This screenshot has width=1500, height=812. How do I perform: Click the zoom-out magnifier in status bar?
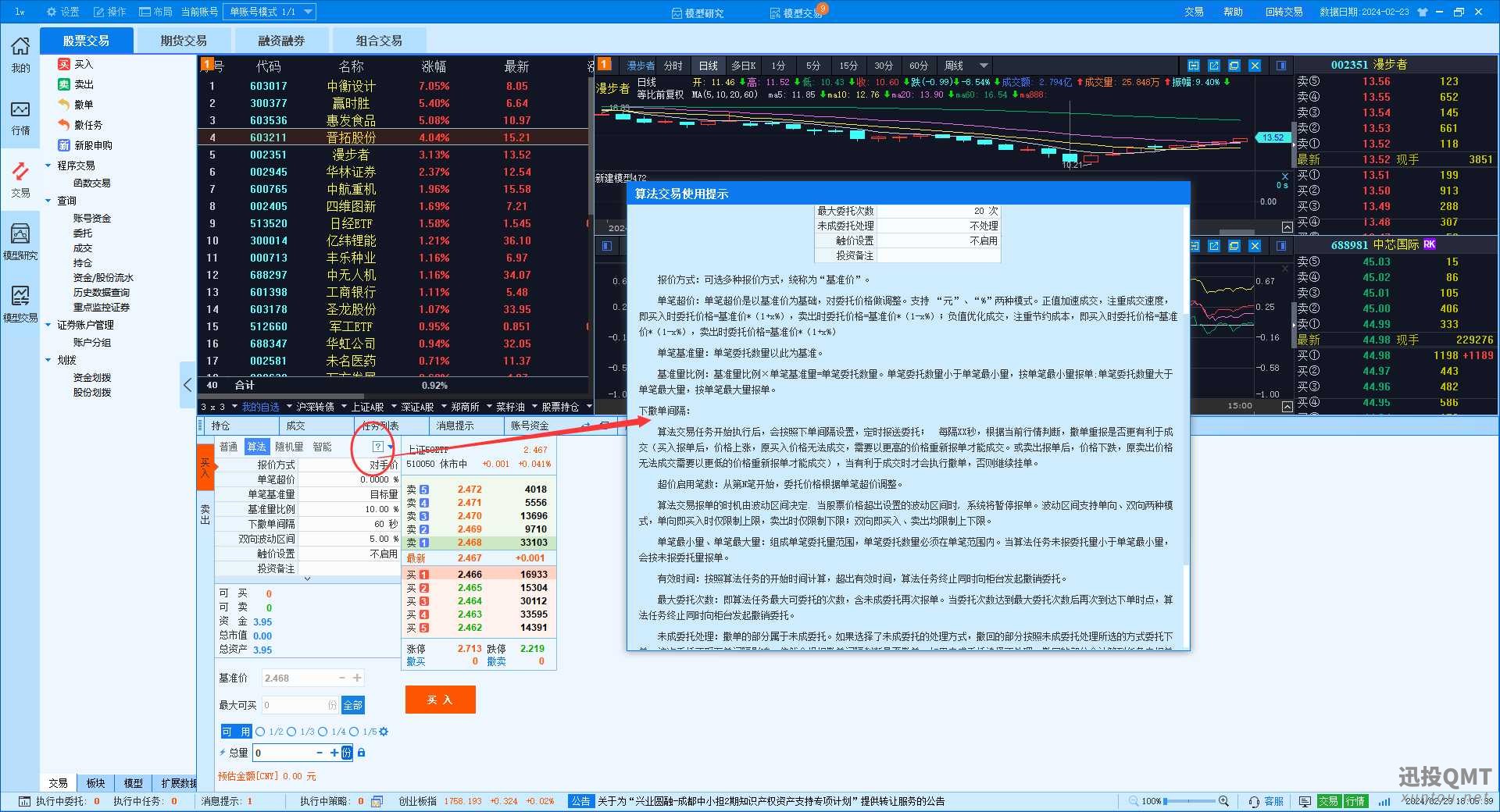click(1134, 801)
